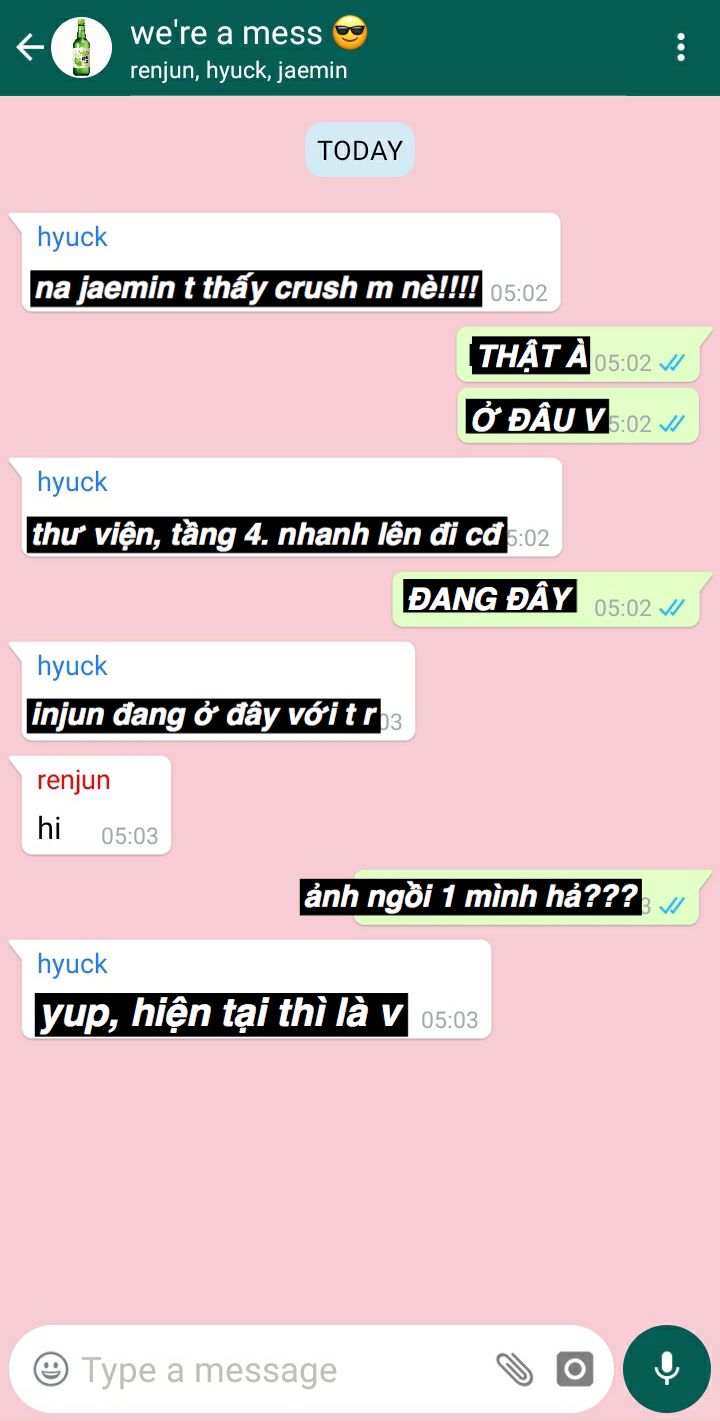Tap read checkmarks on 'Ở ĐÂU V' message
Image resolution: width=720 pixels, height=1421 pixels.
click(672, 424)
